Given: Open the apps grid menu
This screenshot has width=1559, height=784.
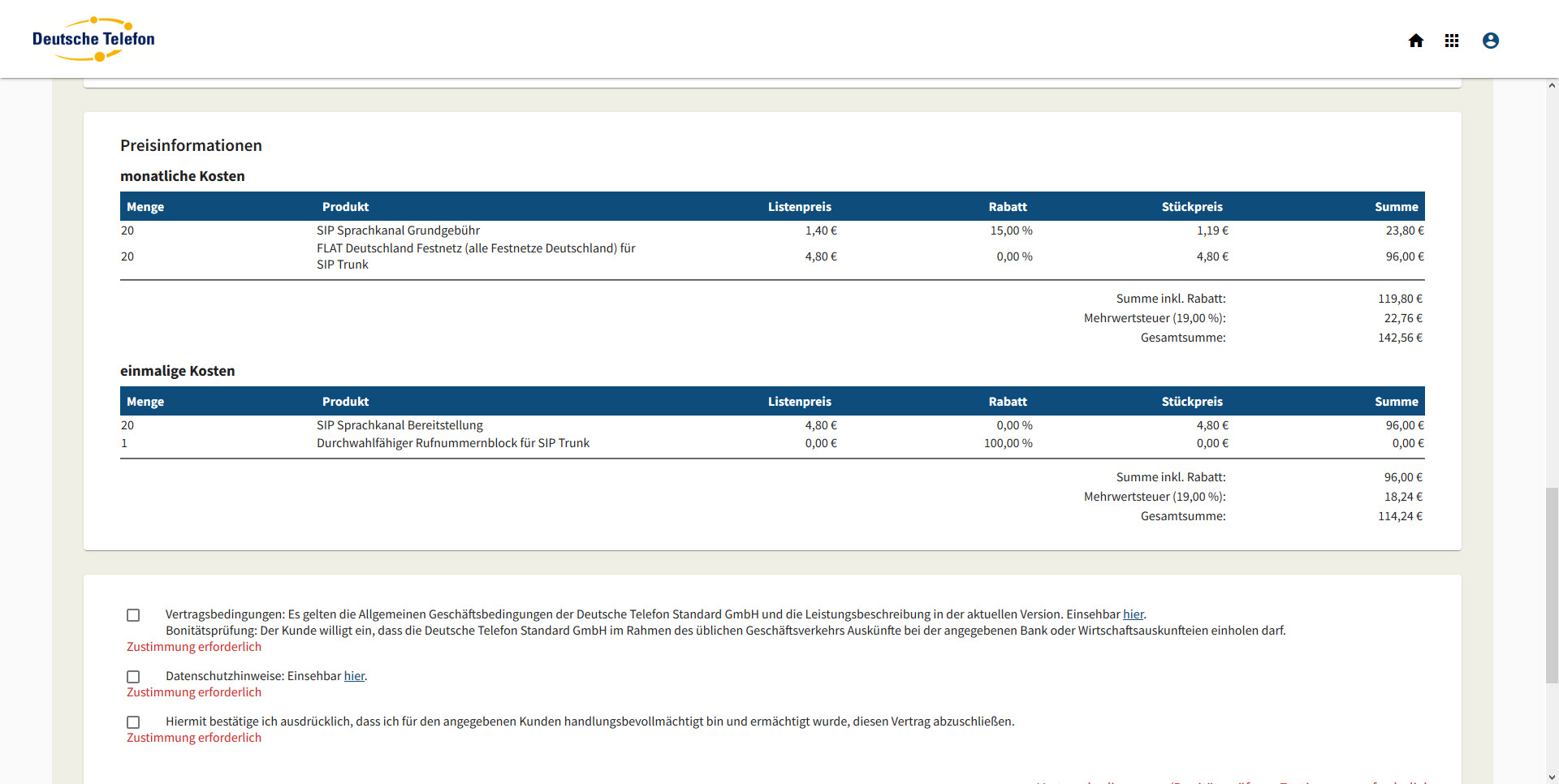Looking at the screenshot, I should [1452, 41].
